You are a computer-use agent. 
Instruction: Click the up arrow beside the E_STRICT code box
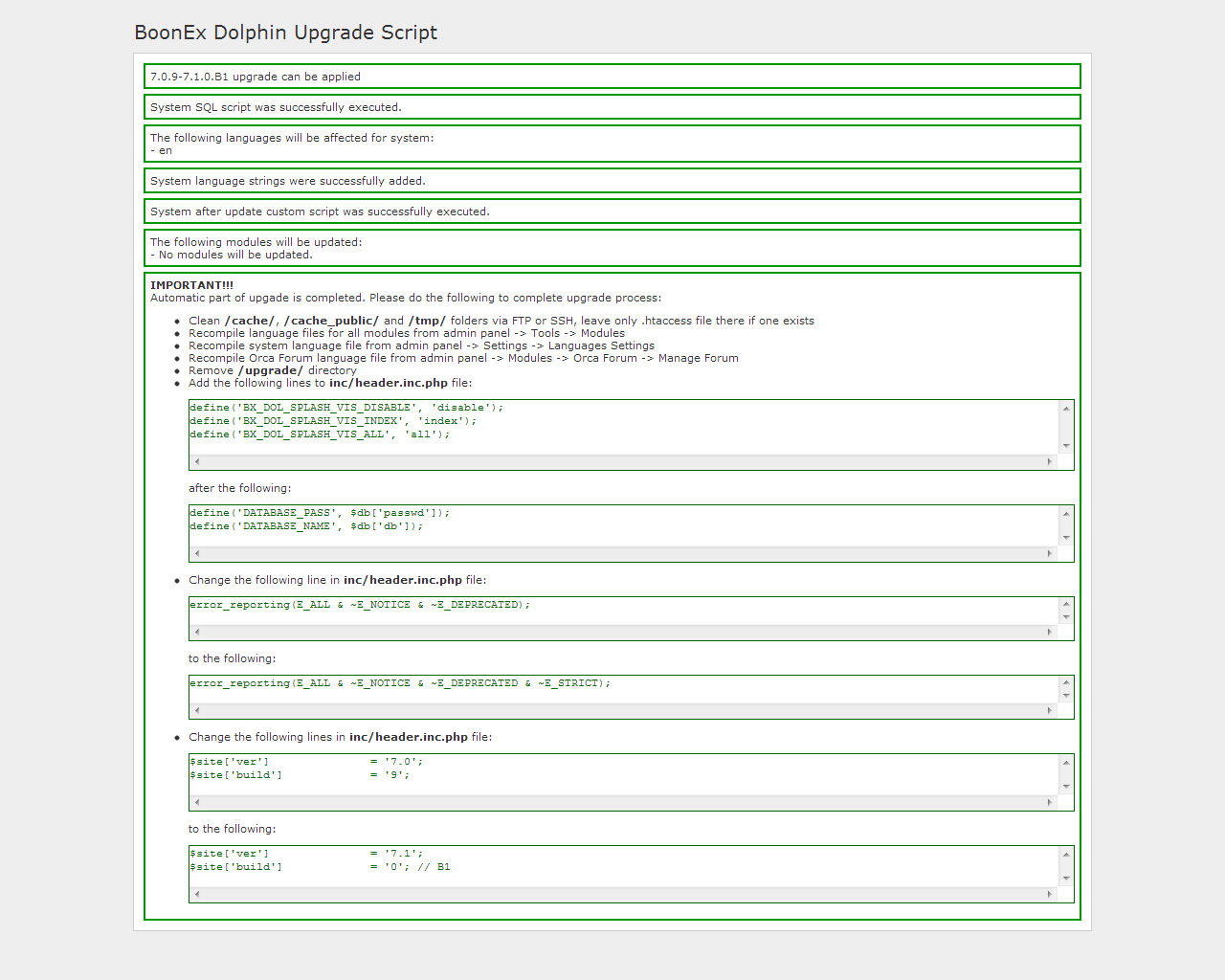[x=1066, y=683]
